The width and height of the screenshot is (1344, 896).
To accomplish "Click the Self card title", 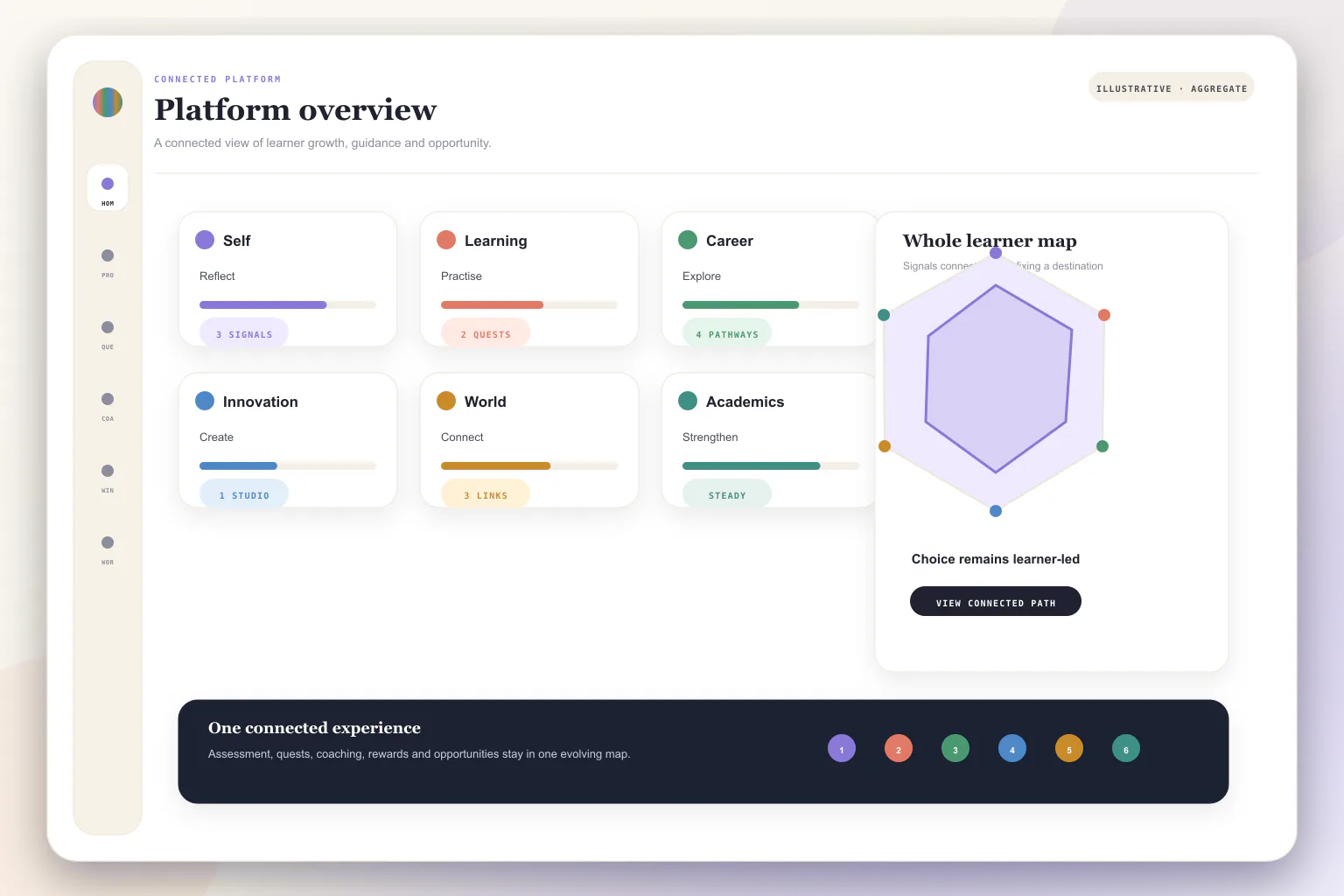I will tap(236, 241).
